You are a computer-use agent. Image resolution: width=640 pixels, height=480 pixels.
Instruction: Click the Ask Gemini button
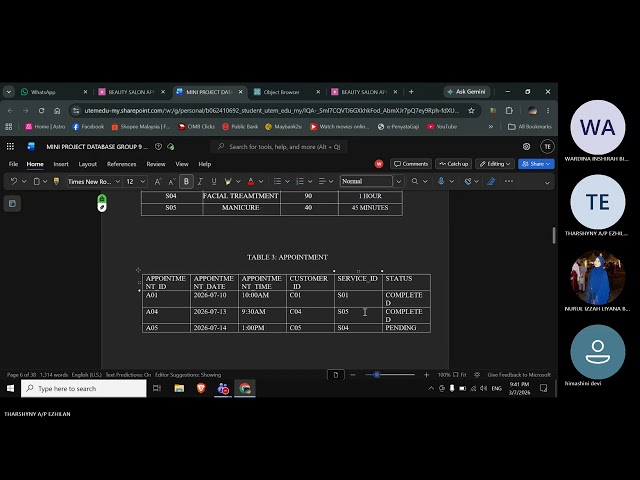[x=467, y=92]
